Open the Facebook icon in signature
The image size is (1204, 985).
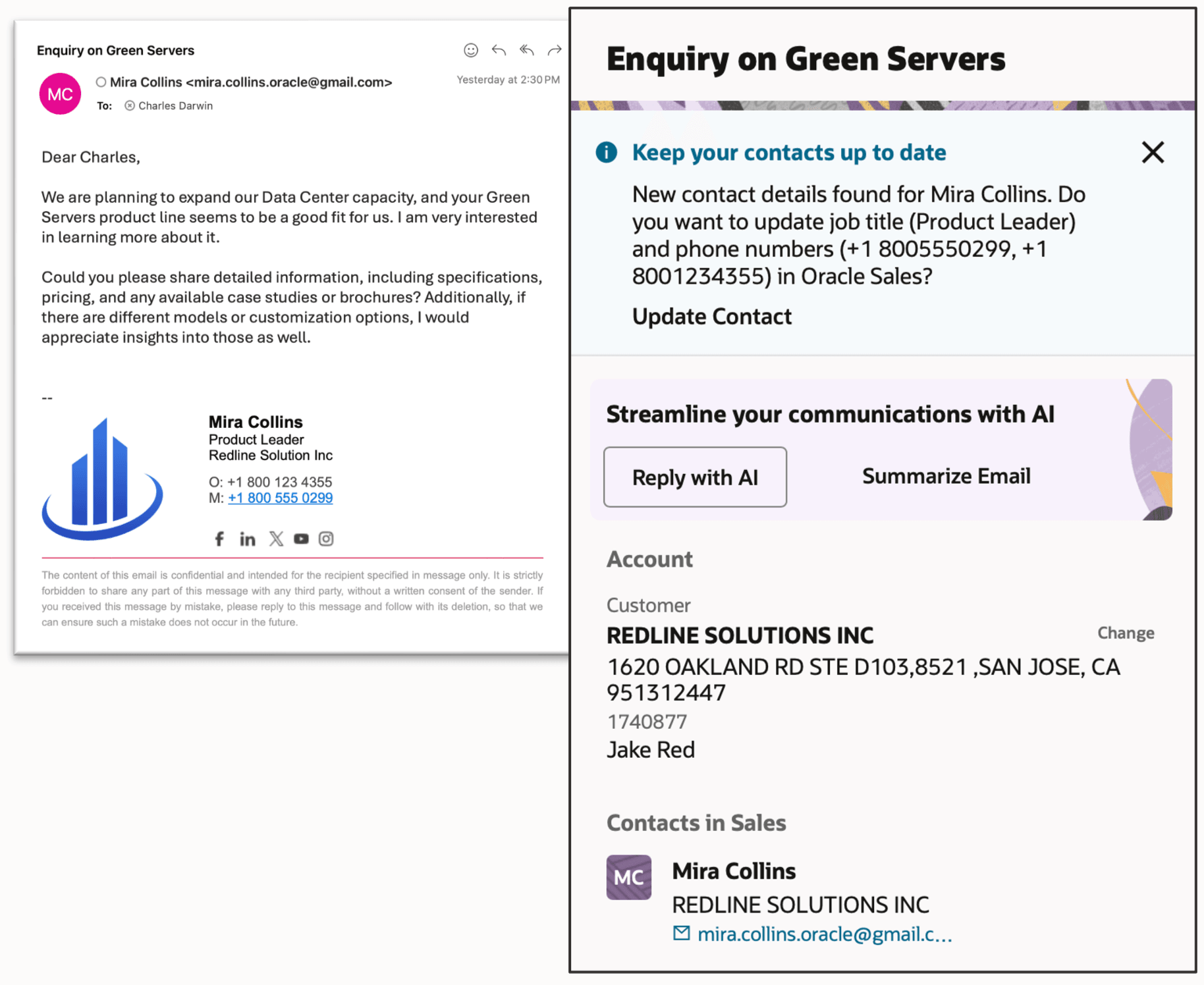click(x=219, y=539)
